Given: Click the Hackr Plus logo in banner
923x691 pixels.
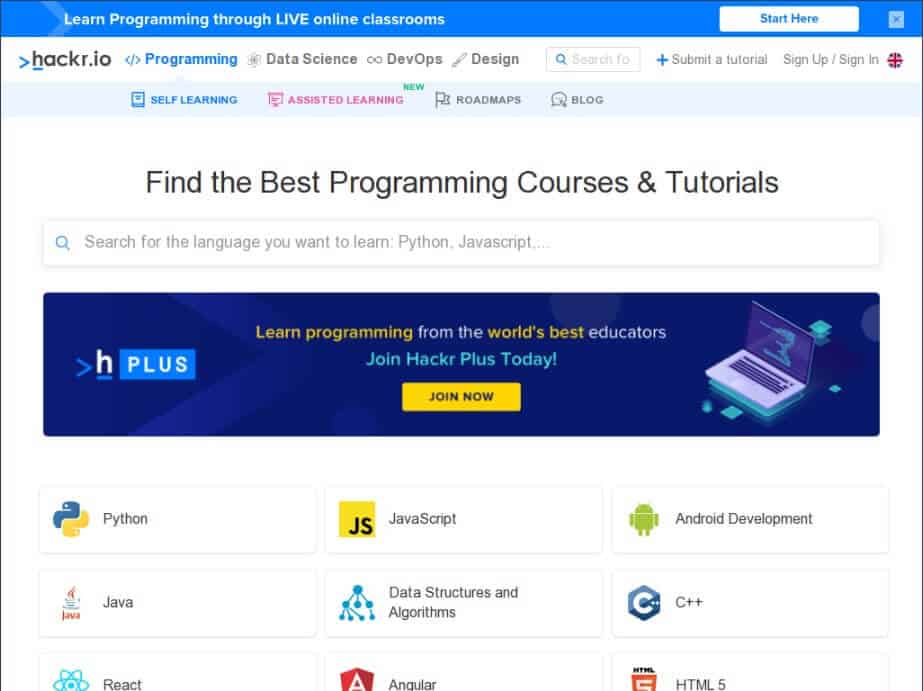Looking at the screenshot, I should click(135, 364).
